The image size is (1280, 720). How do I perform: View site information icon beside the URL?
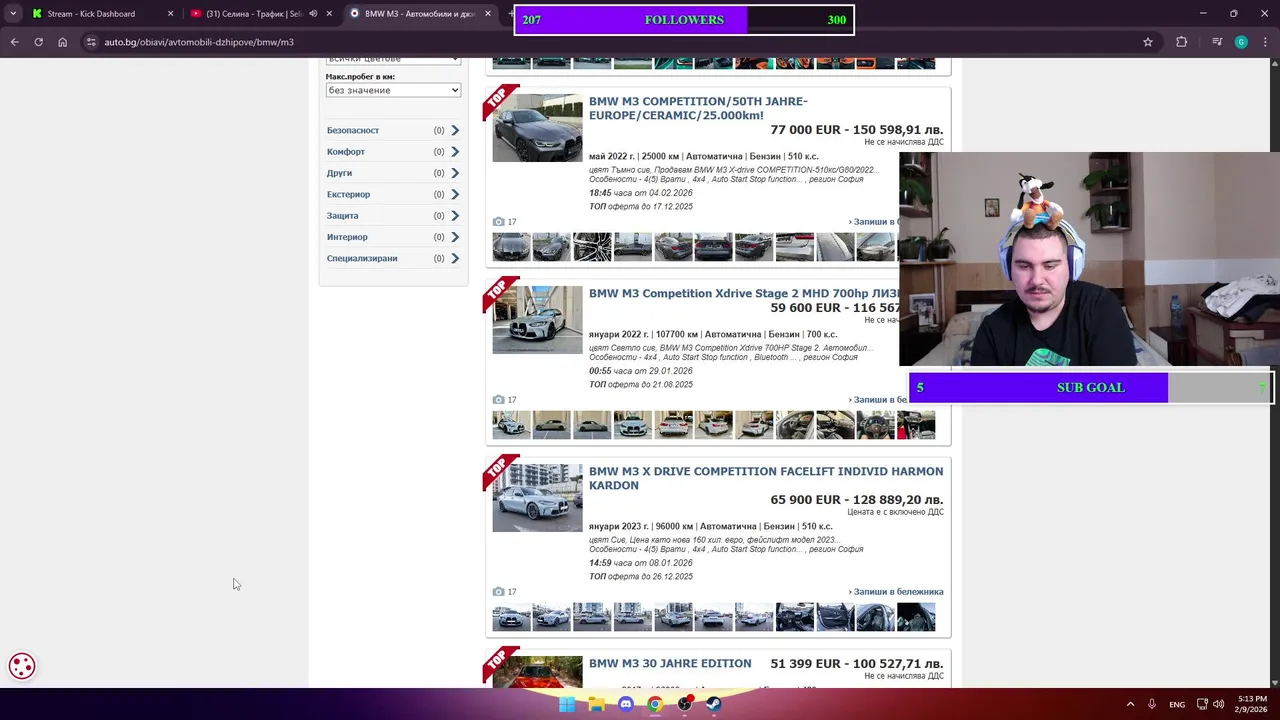91,42
